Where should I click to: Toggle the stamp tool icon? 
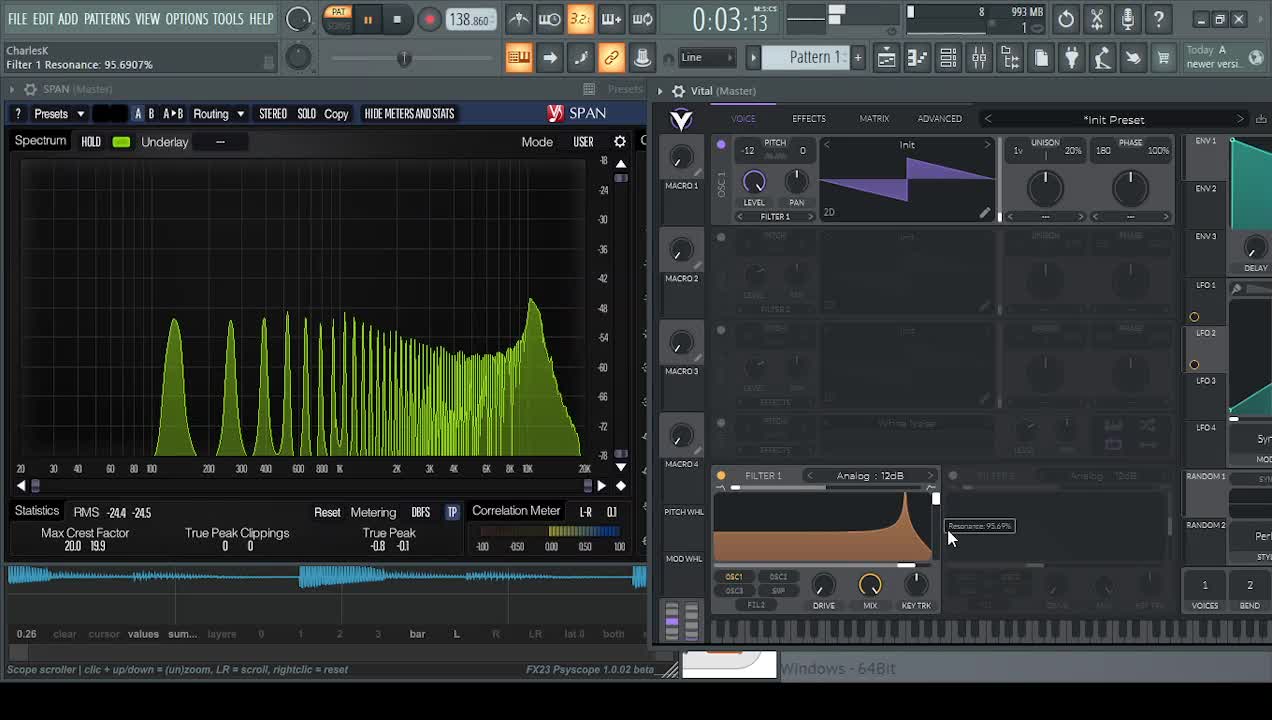click(x=642, y=58)
